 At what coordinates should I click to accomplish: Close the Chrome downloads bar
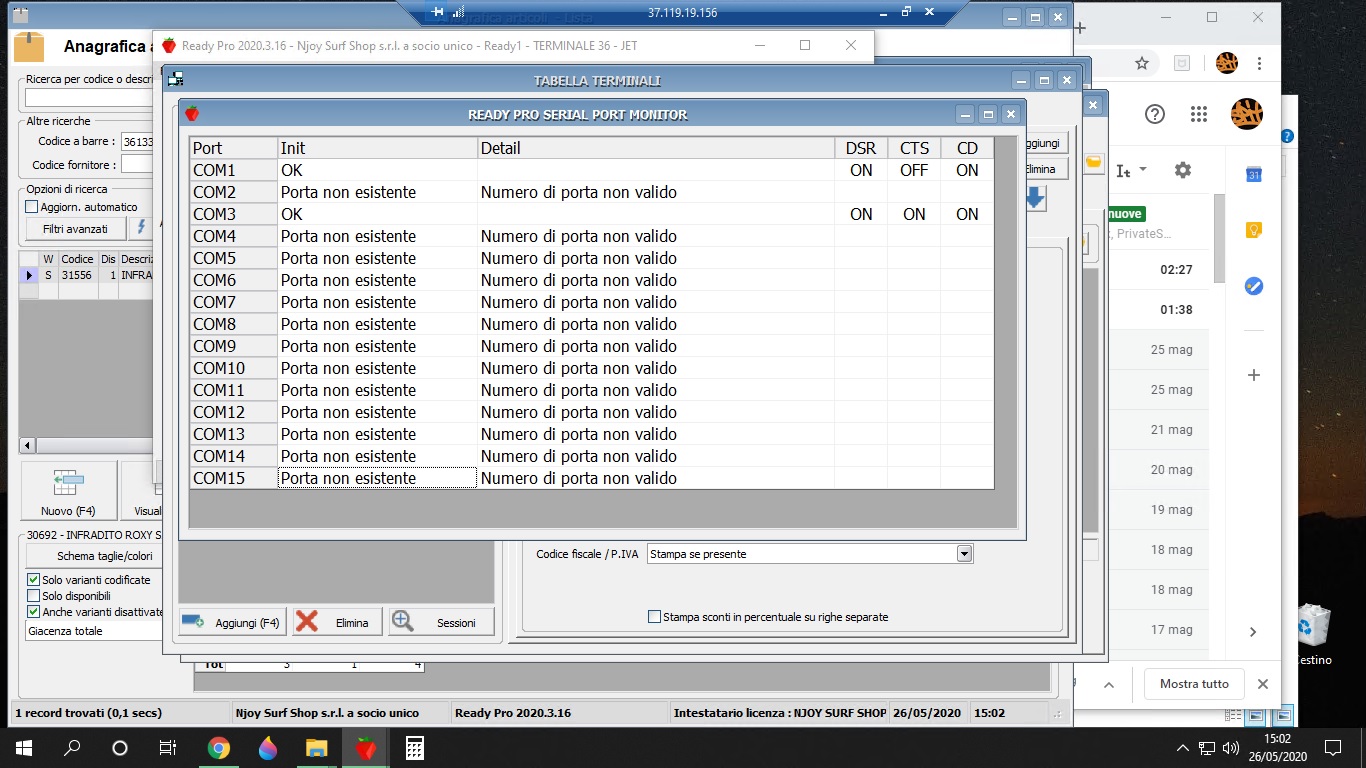pos(1262,684)
